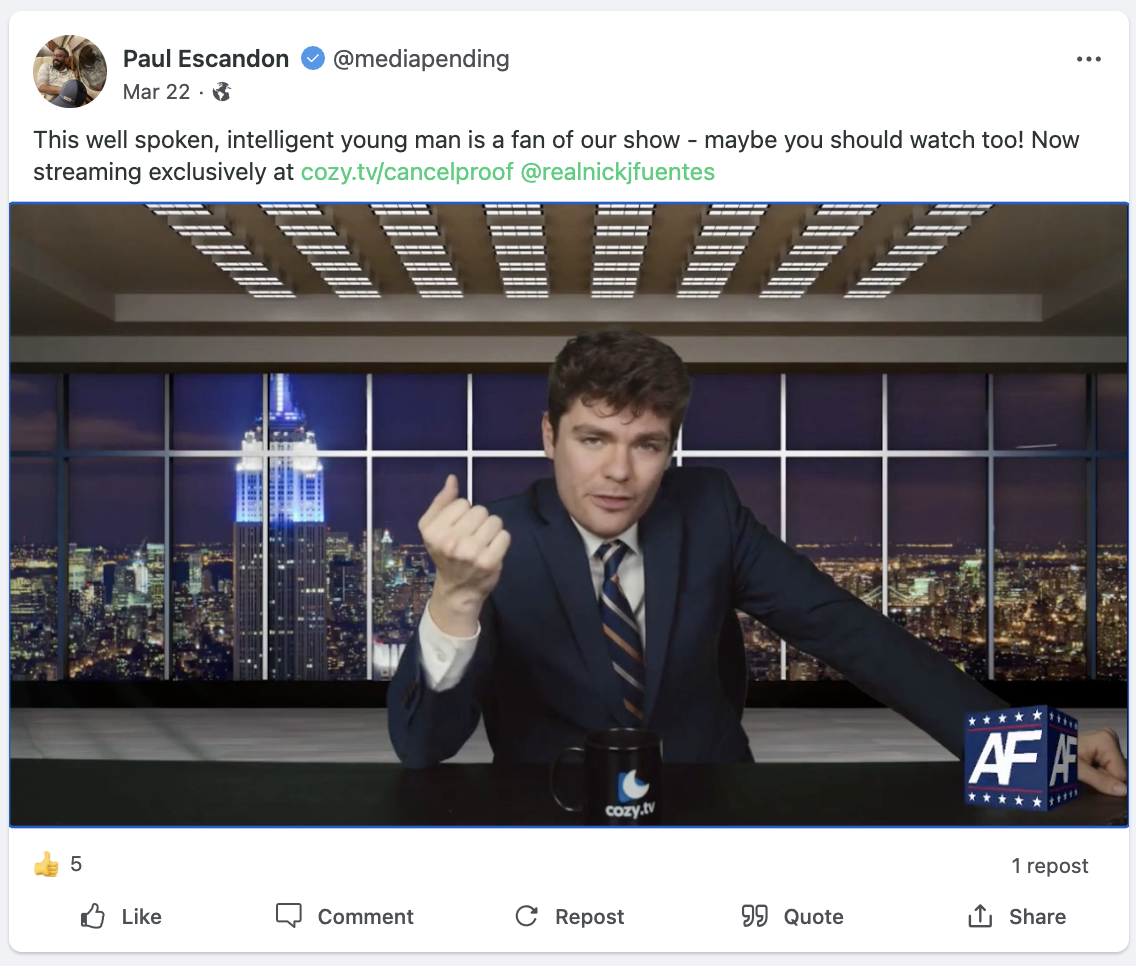Click Paul Escandon's profile avatar
This screenshot has width=1136, height=966.
pos(70,71)
